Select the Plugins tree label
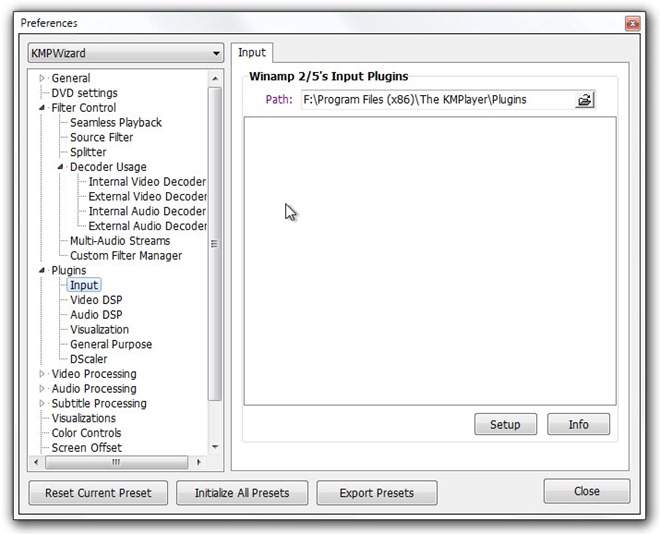This screenshot has height=534, width=660. point(69,271)
